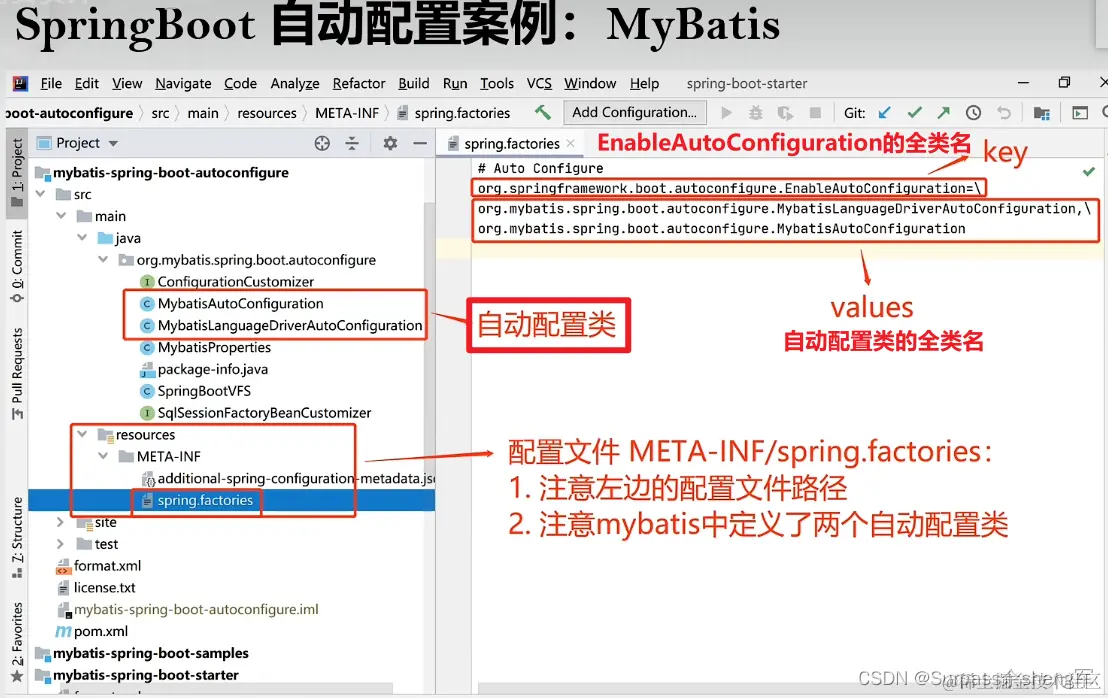Hide Project panel with minus icon
1108x698 pixels.
click(x=420, y=143)
